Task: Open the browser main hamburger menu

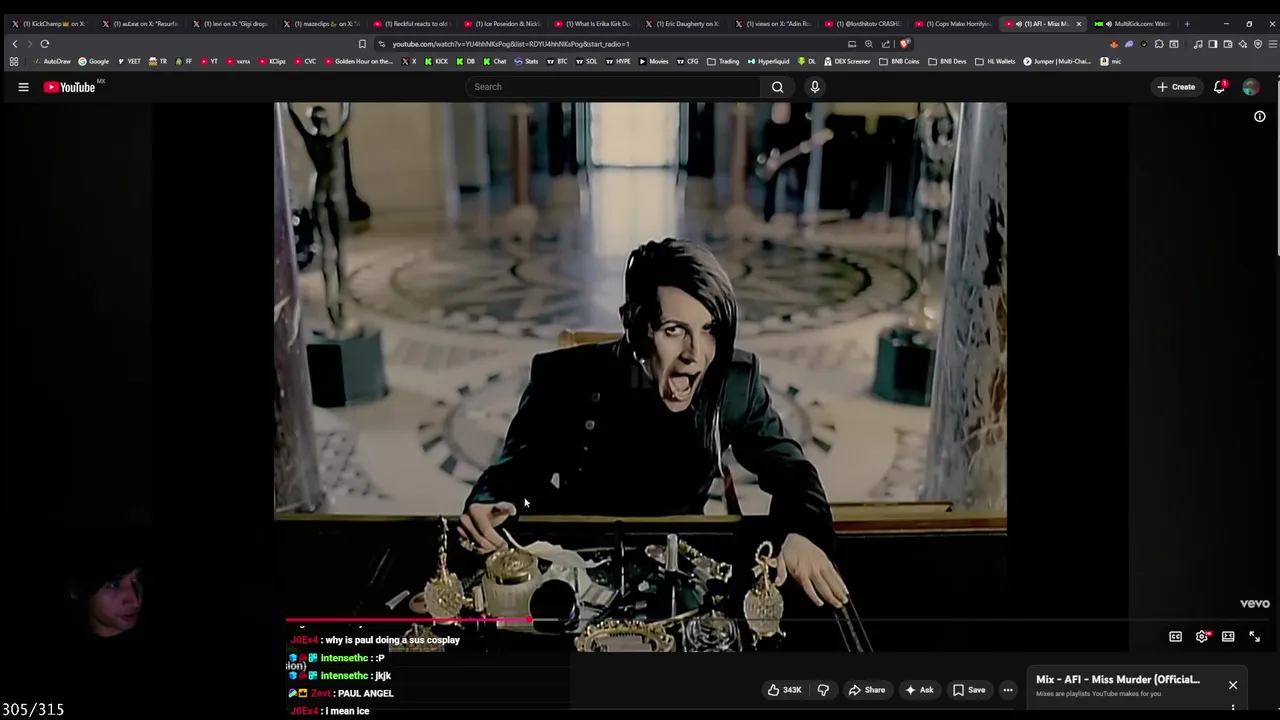Action: tap(1272, 44)
